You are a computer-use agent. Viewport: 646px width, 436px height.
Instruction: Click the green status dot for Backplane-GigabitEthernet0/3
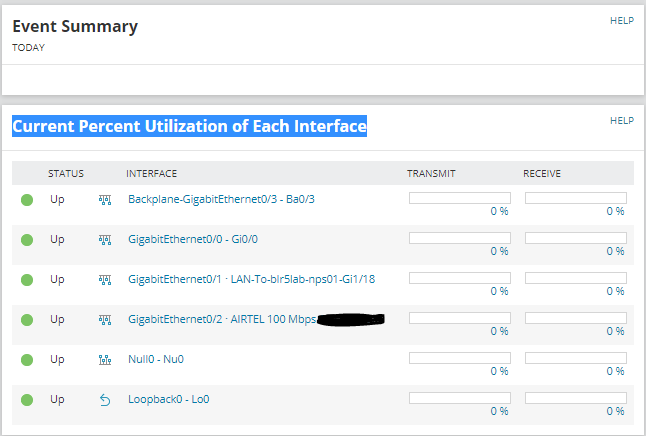[x=27, y=200]
